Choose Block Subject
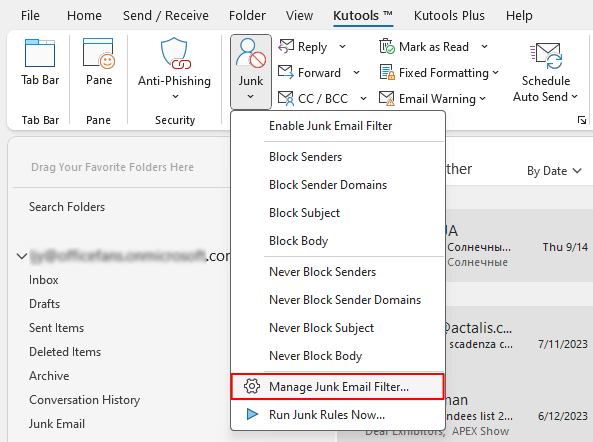This screenshot has height=442, width=593. tap(338, 212)
